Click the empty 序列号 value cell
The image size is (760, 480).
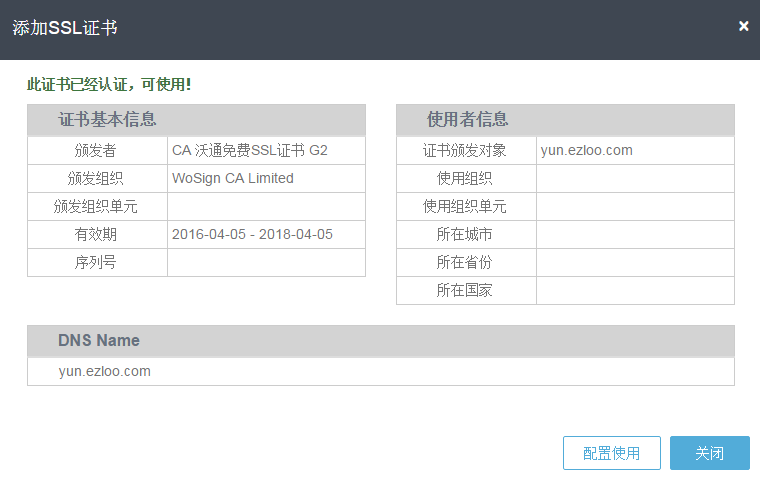tap(266, 262)
